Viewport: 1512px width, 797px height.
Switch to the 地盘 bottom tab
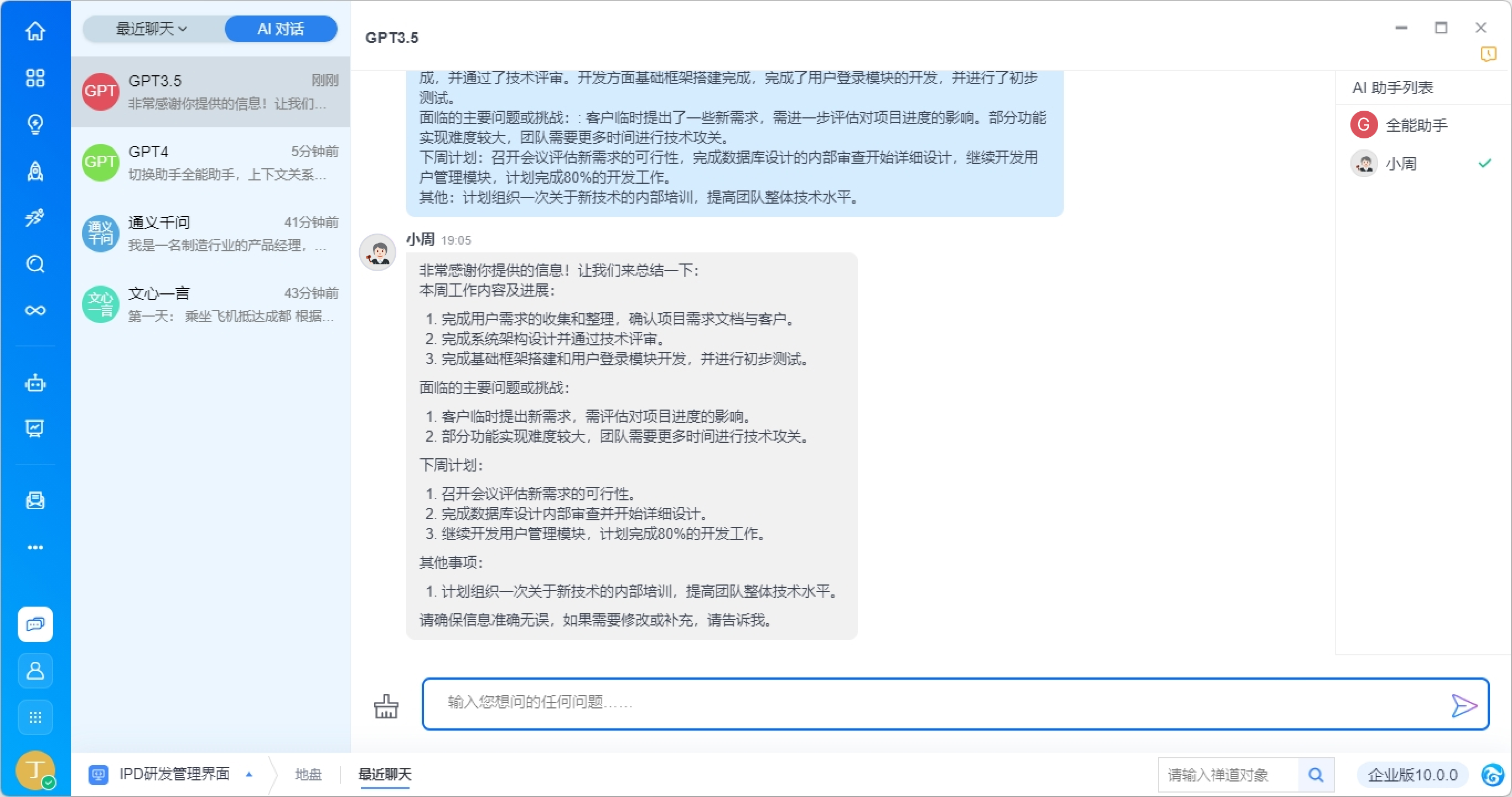click(308, 774)
